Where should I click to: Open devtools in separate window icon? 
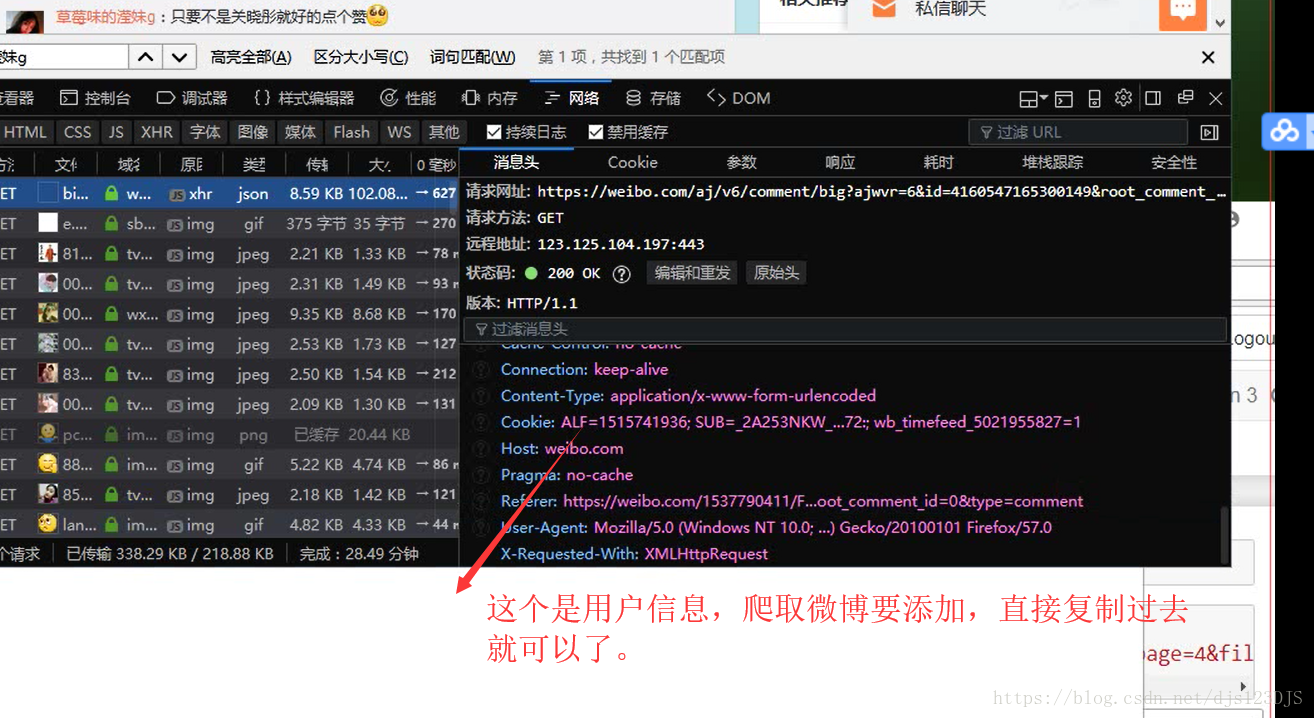tap(1185, 97)
